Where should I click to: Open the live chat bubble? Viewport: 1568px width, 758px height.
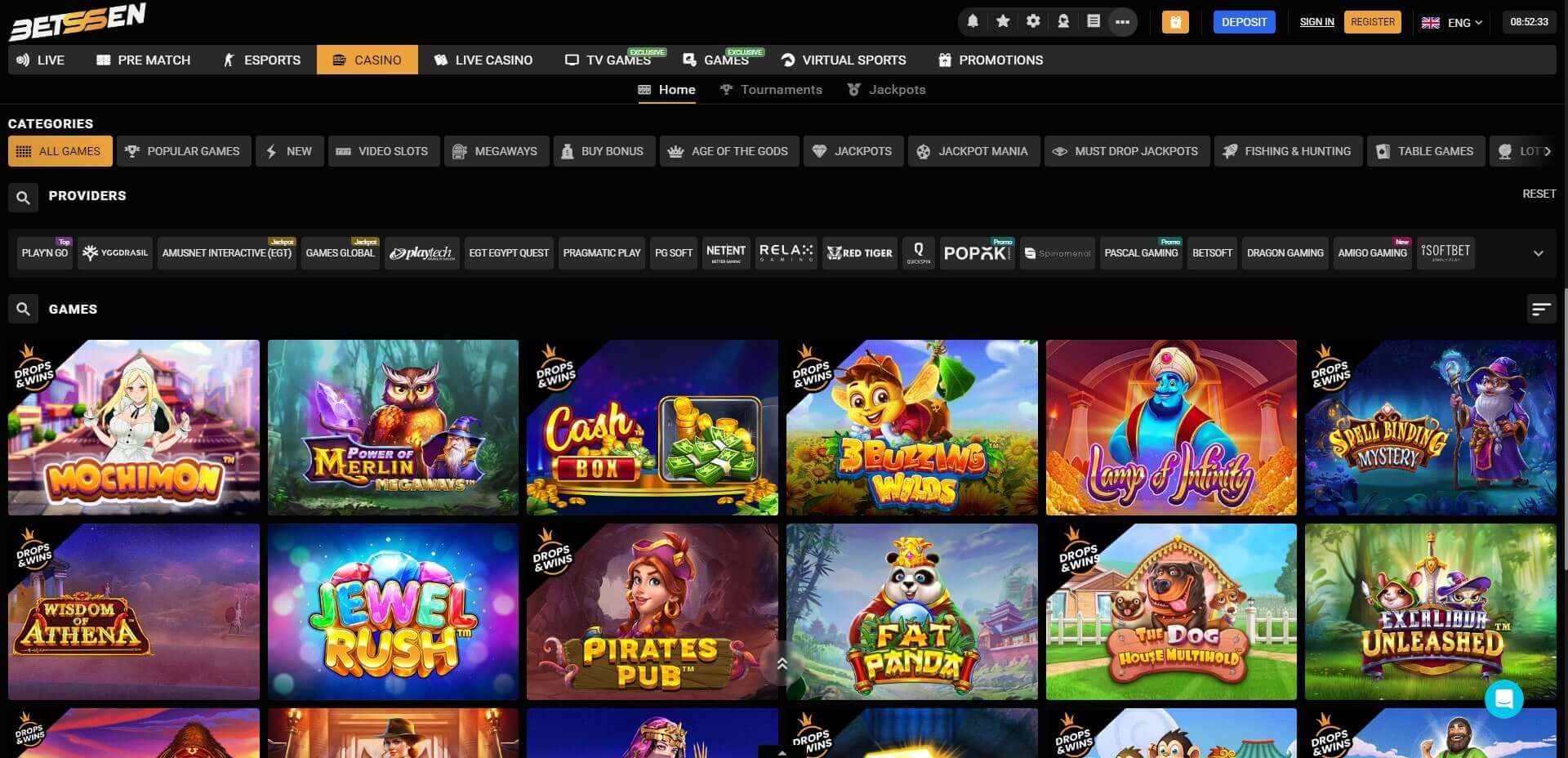pos(1505,699)
